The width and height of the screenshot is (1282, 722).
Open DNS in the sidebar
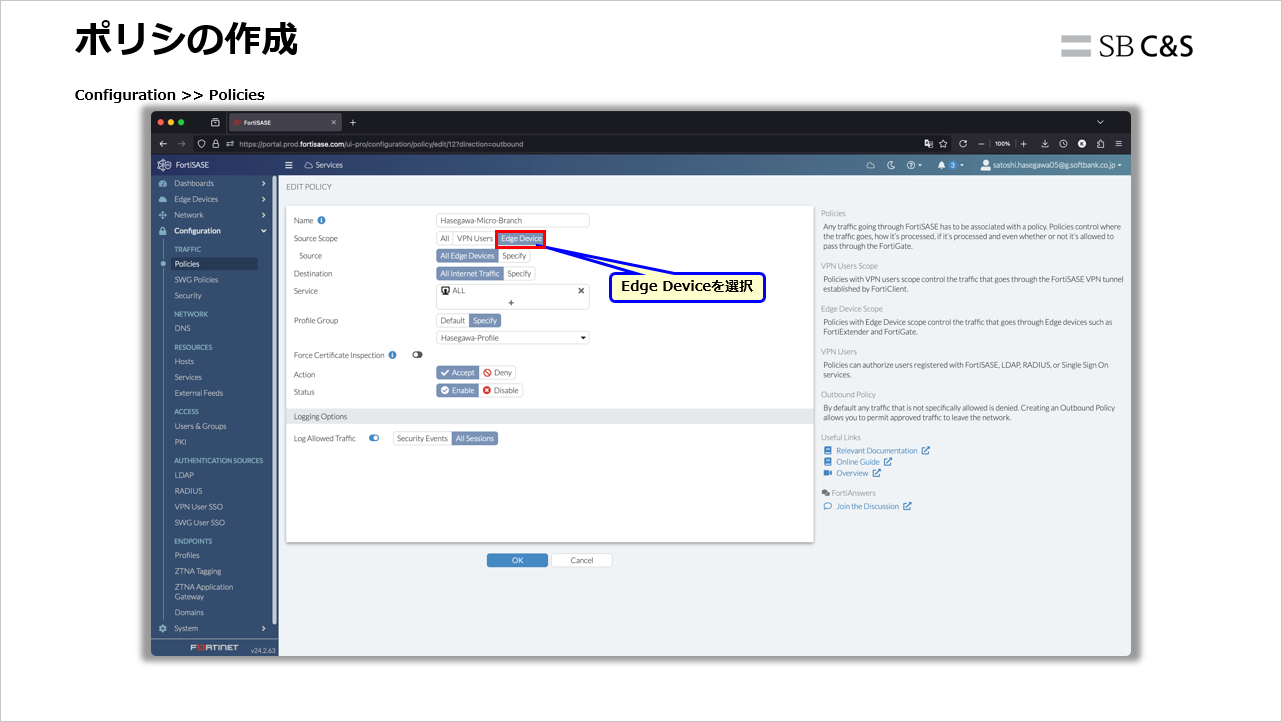[x=182, y=328]
